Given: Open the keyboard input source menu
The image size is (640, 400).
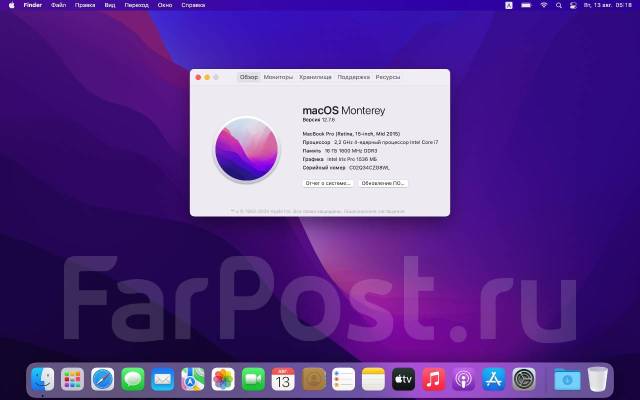Looking at the screenshot, I should click(x=509, y=5).
